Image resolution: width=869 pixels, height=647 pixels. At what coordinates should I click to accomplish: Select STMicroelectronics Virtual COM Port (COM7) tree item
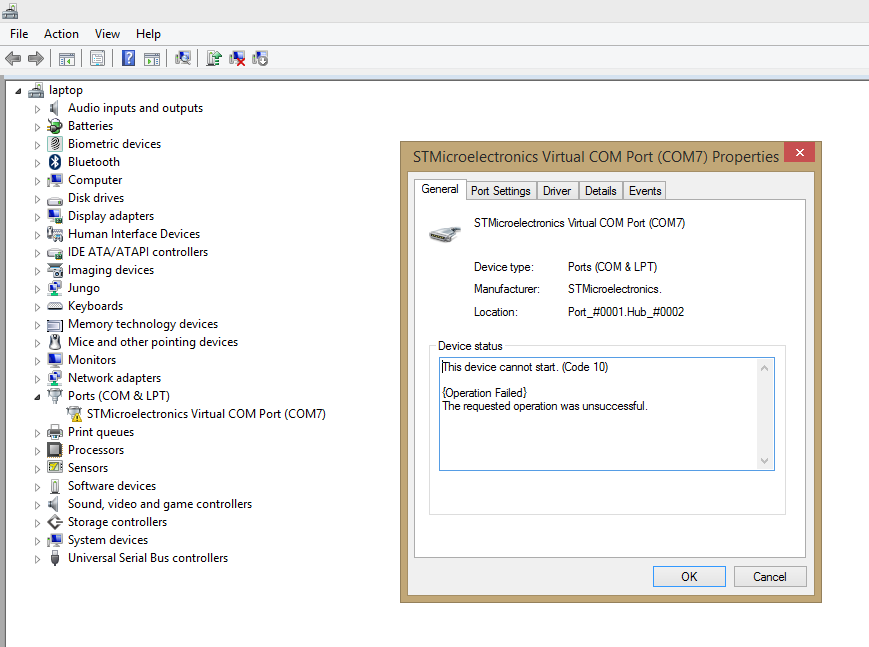pyautogui.click(x=206, y=414)
